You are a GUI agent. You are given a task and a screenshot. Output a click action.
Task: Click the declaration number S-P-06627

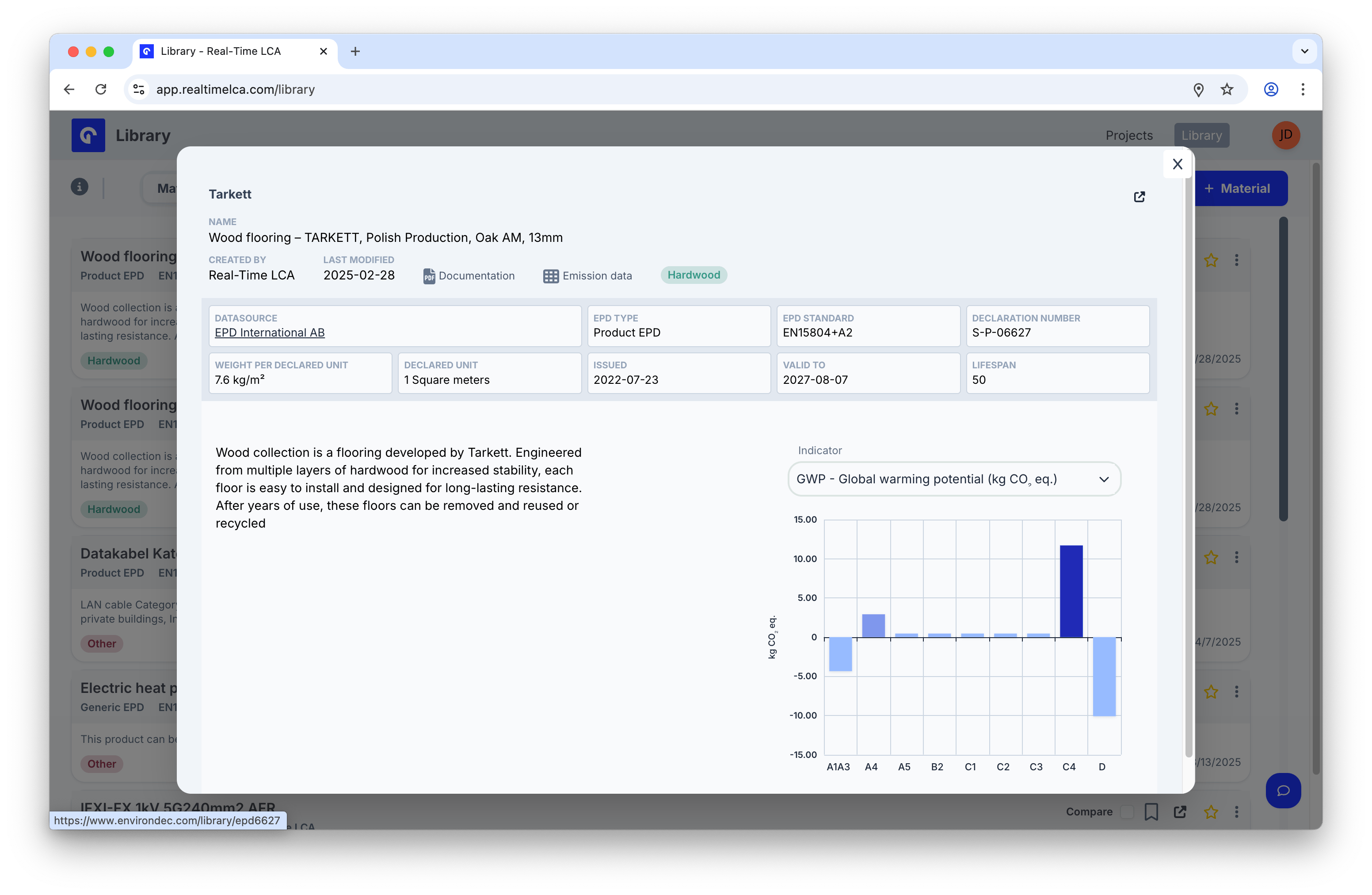click(x=1001, y=333)
